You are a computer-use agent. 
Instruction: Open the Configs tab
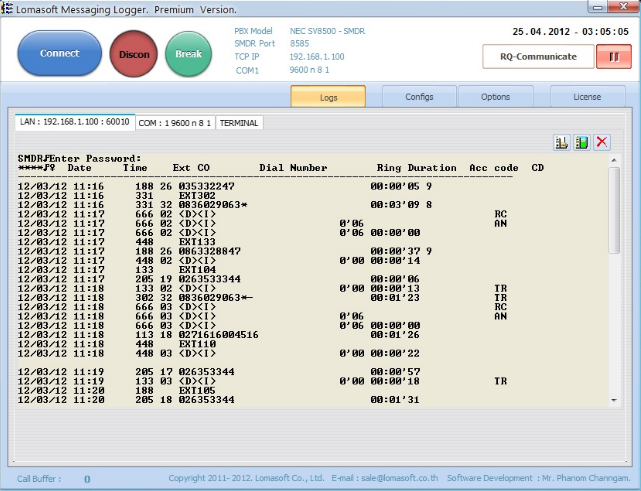pos(419,97)
